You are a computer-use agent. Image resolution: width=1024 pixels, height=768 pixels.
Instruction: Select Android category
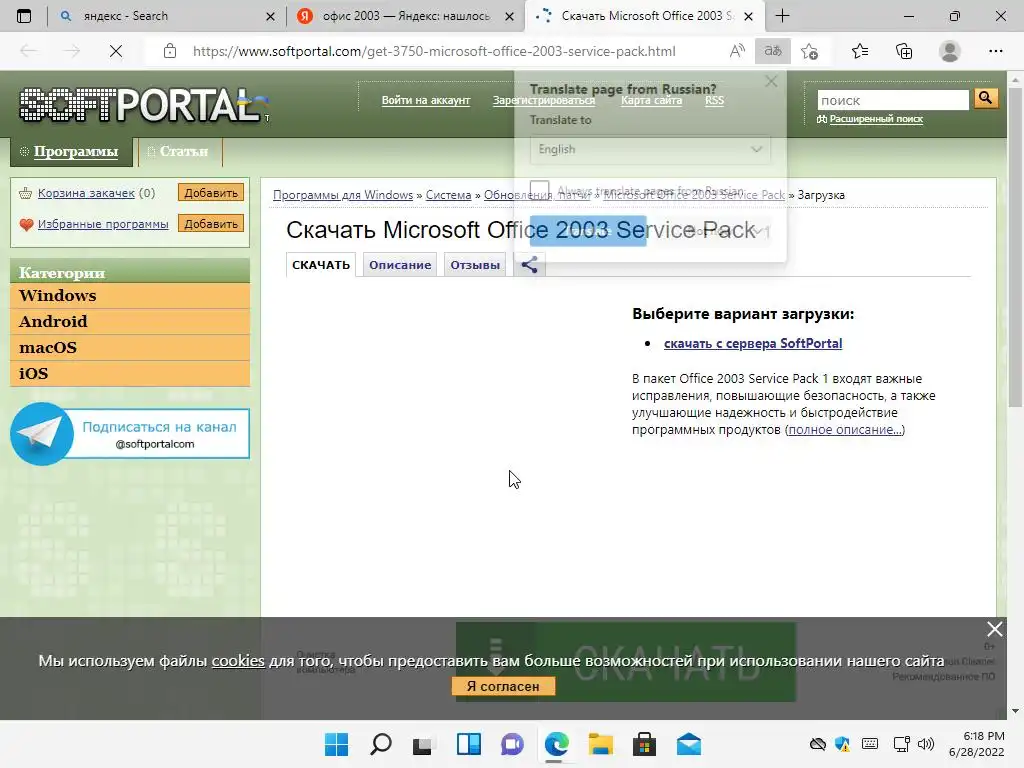click(x=130, y=321)
